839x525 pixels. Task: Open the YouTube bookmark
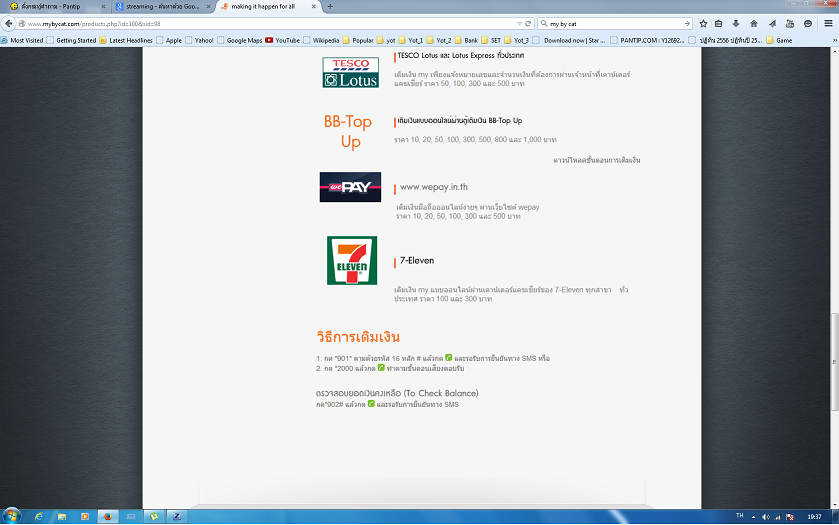click(283, 40)
